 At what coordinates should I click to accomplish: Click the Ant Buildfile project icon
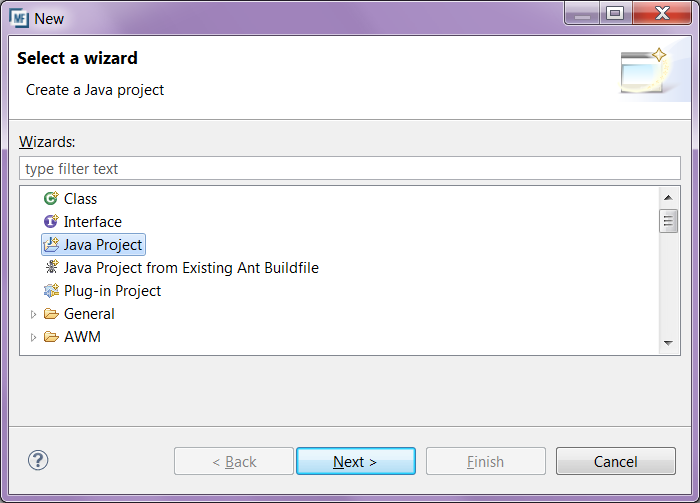pos(51,268)
